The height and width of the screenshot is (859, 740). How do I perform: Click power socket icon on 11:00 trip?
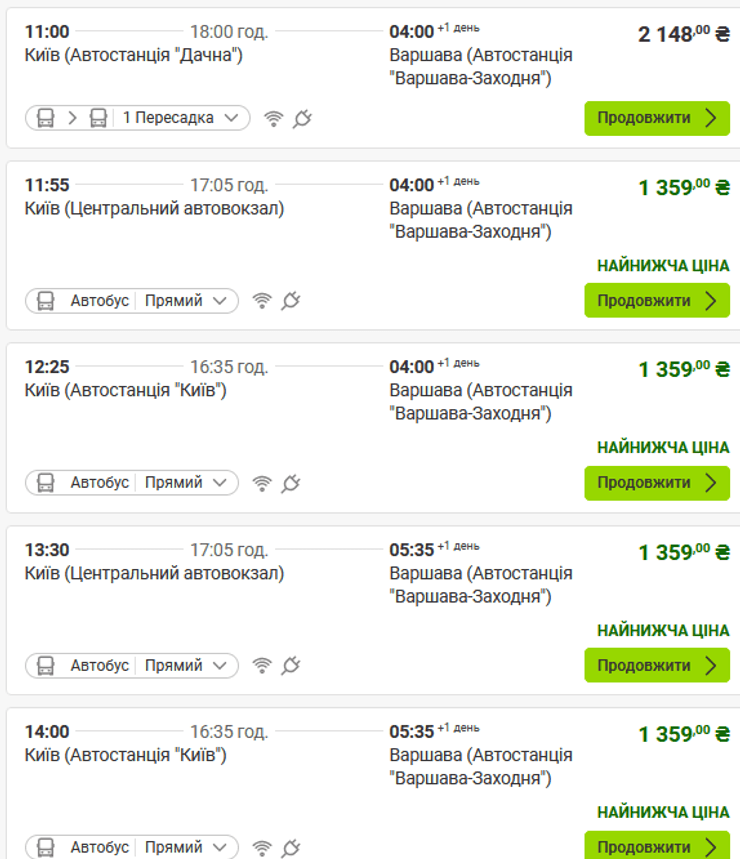(302, 119)
